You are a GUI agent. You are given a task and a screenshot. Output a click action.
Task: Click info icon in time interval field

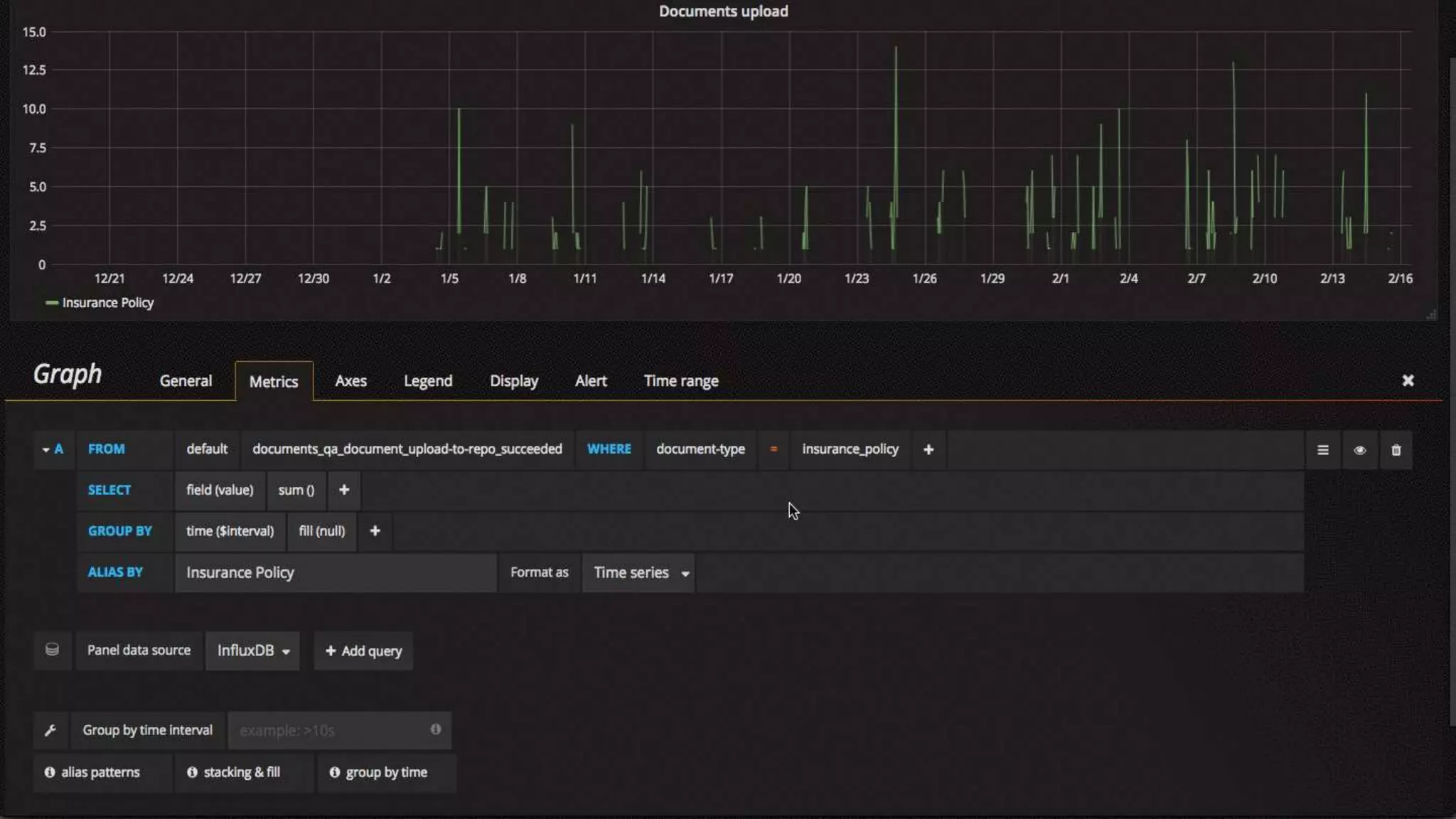(435, 729)
